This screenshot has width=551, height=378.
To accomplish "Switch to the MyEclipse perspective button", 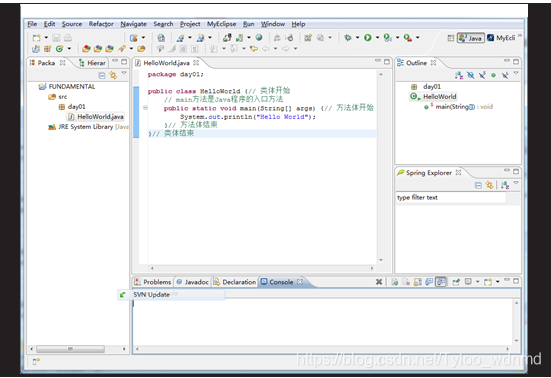I will (501, 38).
